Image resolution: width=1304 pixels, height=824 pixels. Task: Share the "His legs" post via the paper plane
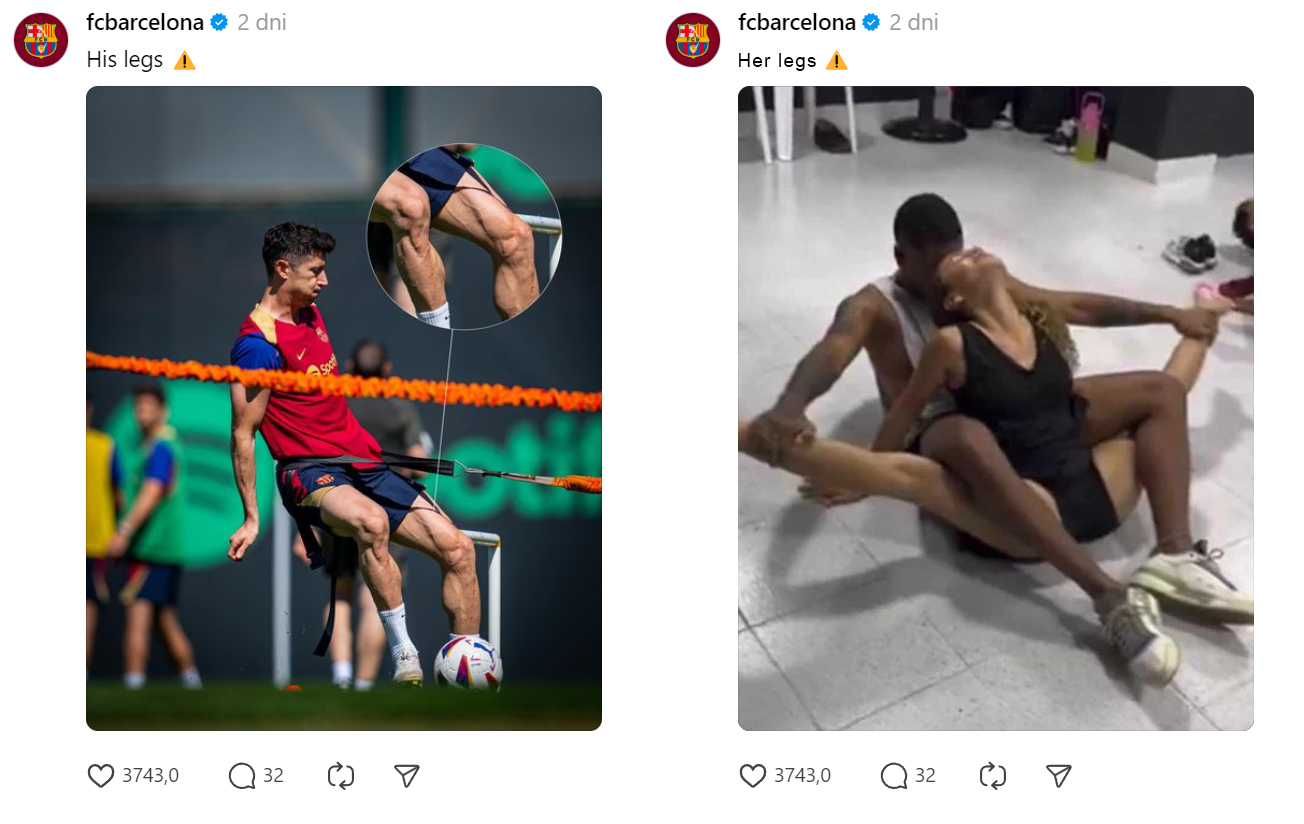(406, 776)
